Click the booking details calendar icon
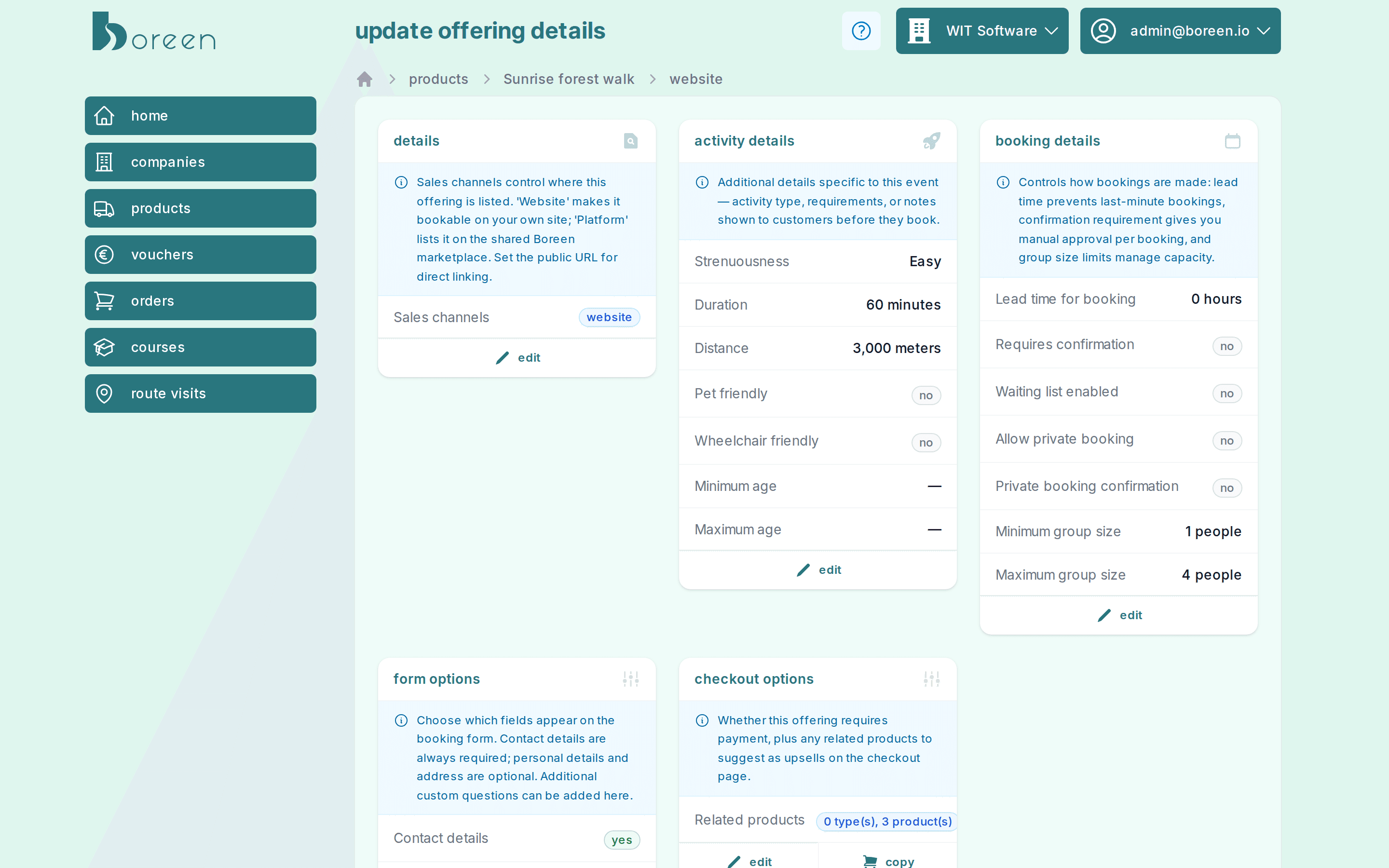Viewport: 1389px width, 868px height. tap(1232, 141)
